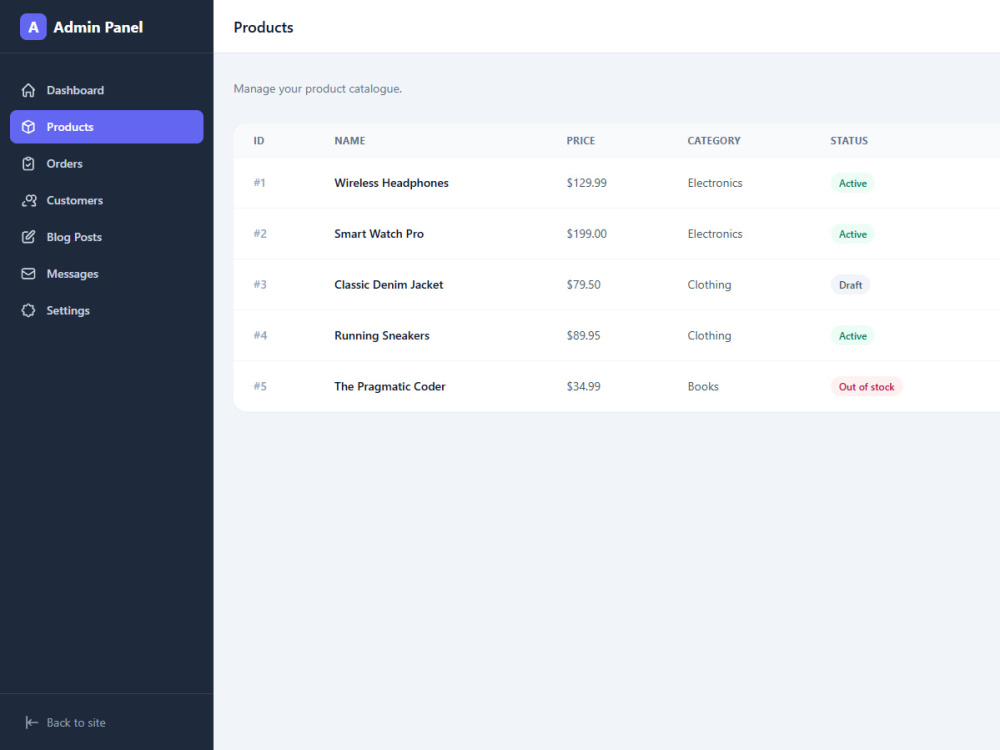Image resolution: width=1000 pixels, height=750 pixels.
Task: Follow the Back to site link
Action: (x=65, y=722)
